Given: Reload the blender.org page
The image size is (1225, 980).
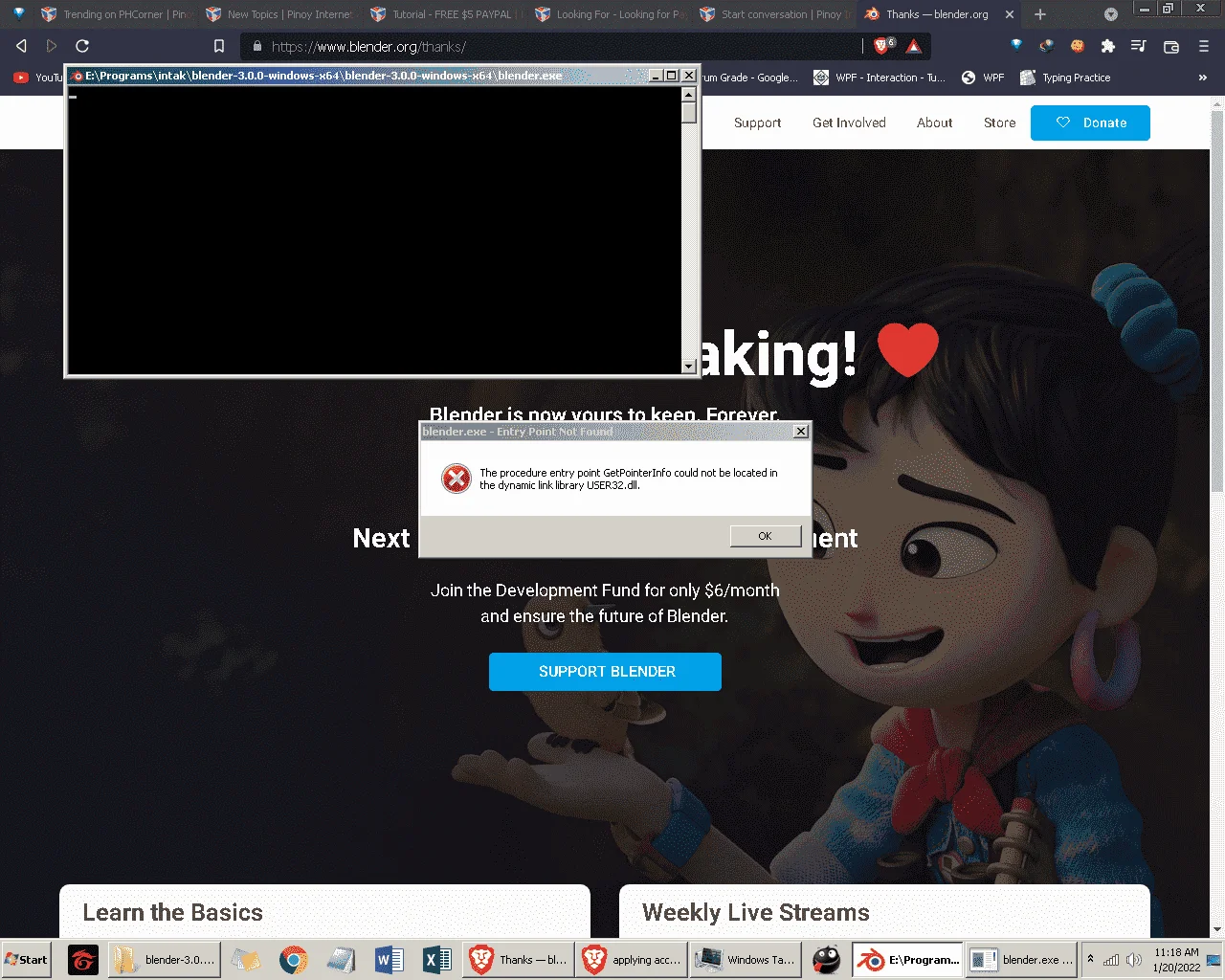Looking at the screenshot, I should point(82,46).
